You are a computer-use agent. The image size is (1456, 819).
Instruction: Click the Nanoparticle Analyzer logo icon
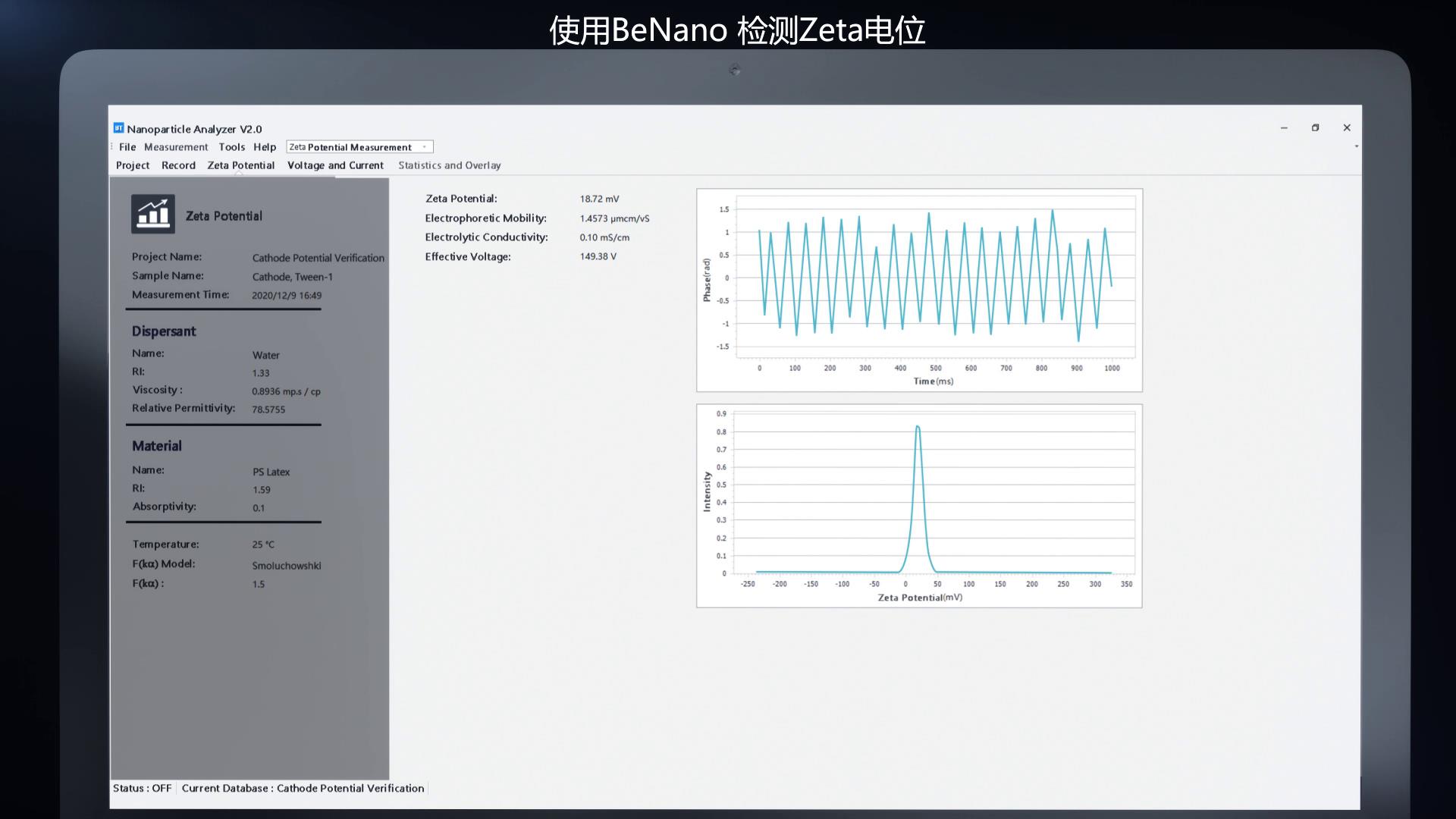(x=119, y=128)
